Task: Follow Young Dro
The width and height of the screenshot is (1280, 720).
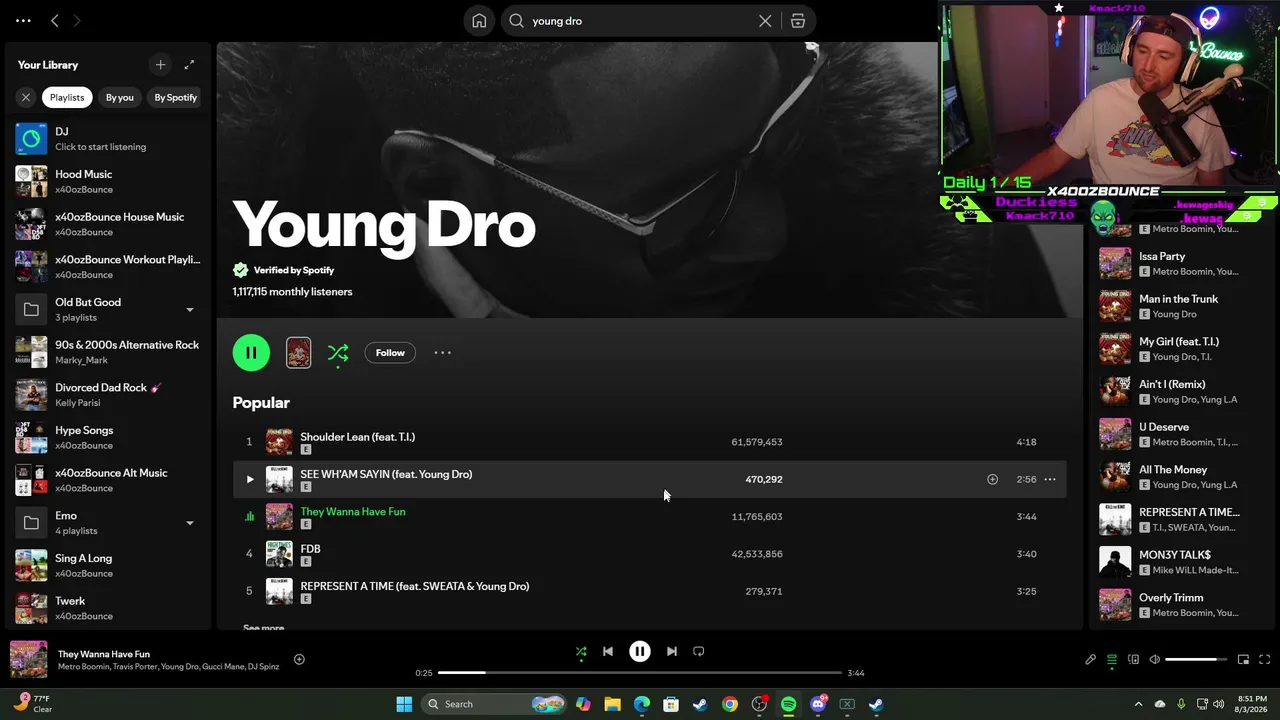Action: [x=390, y=353]
